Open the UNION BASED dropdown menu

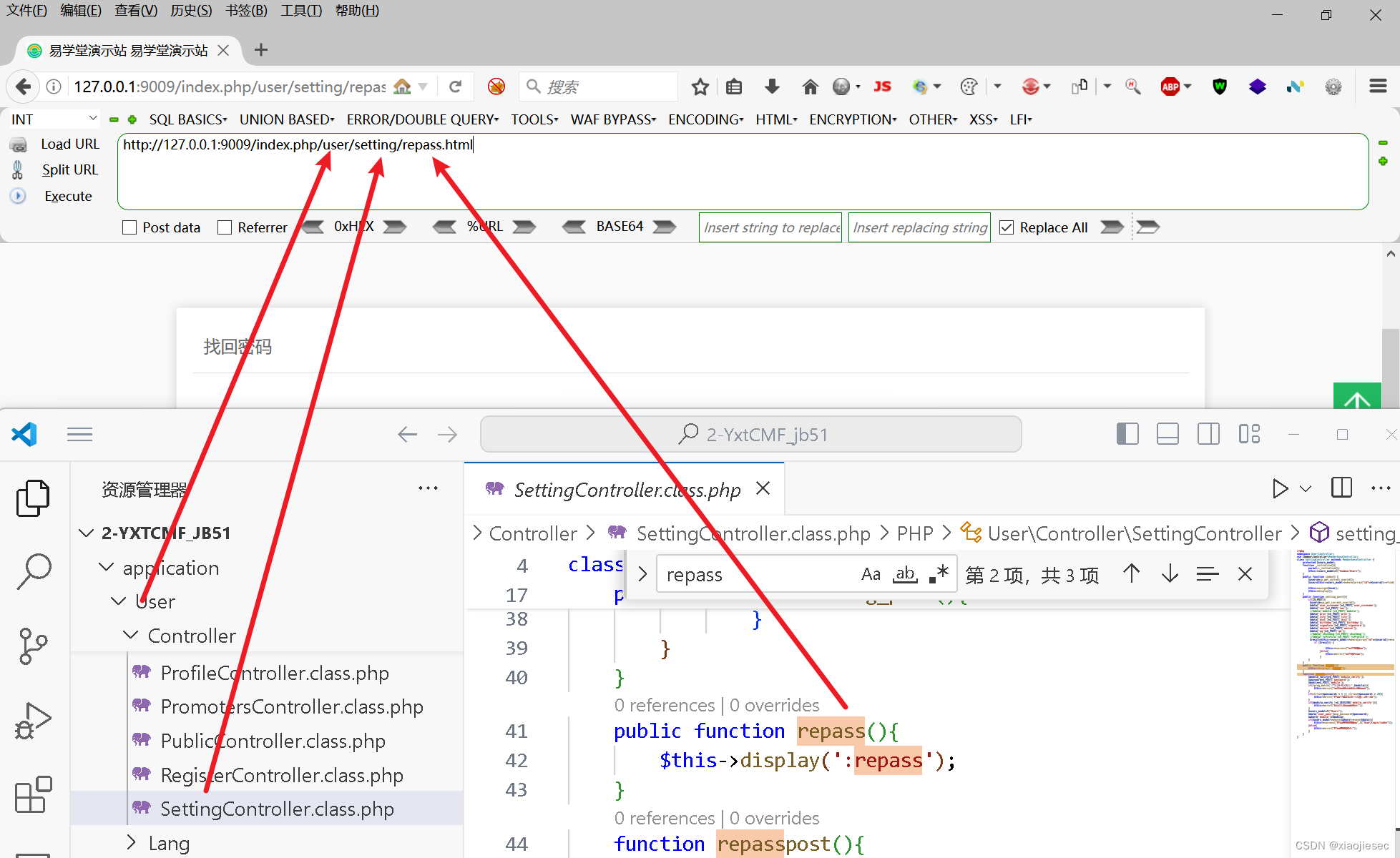click(286, 119)
